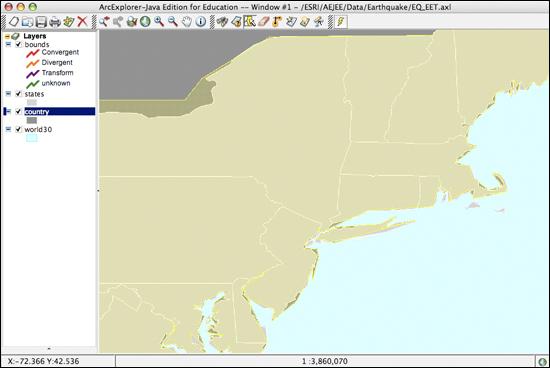Select the Zoom In magnifier tool
Image resolution: width=550 pixels, height=368 pixels.
pyautogui.click(x=159, y=22)
